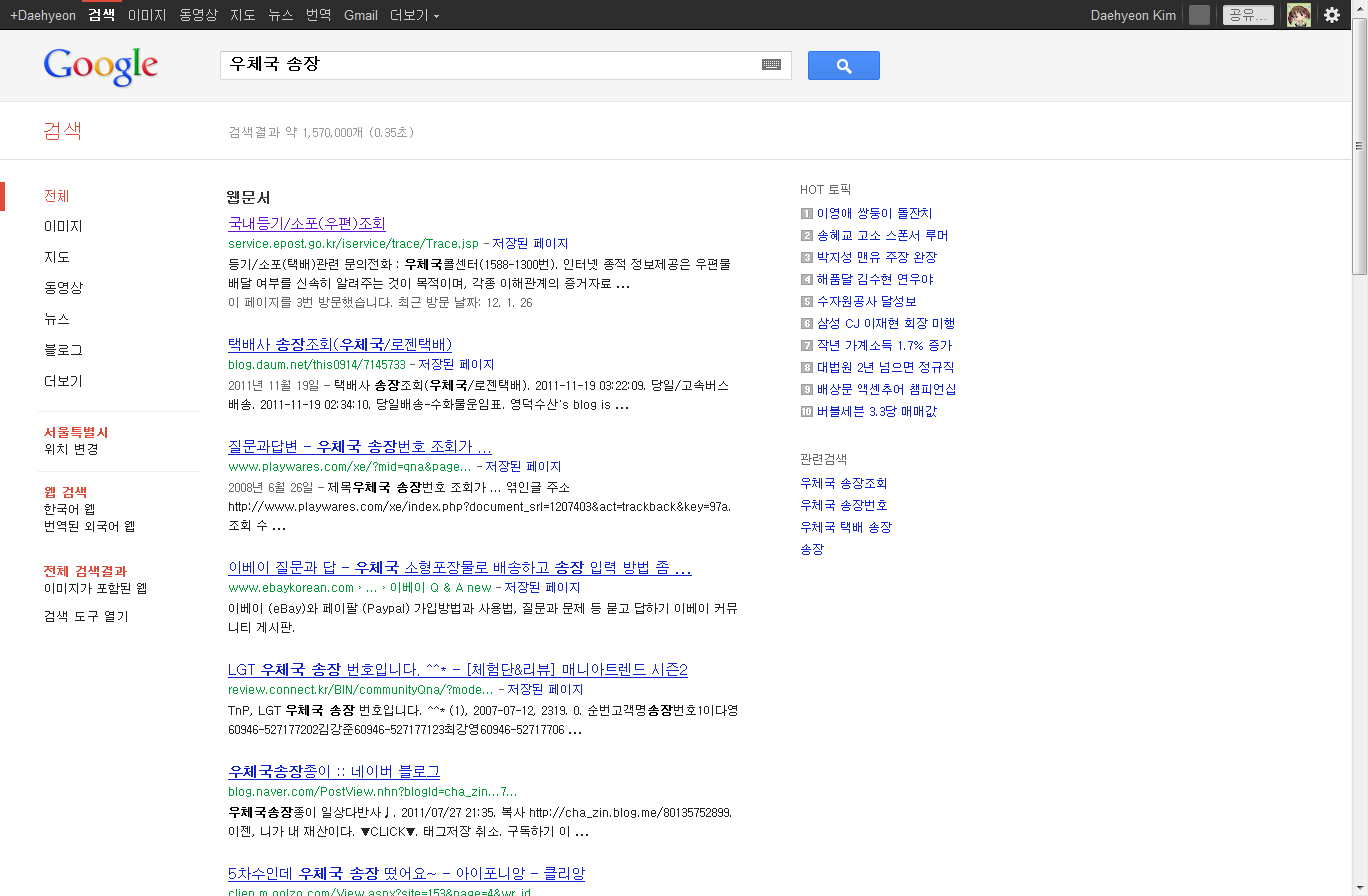The image size is (1368, 896).
Task: Search the single-word related term 송장
Action: [812, 549]
